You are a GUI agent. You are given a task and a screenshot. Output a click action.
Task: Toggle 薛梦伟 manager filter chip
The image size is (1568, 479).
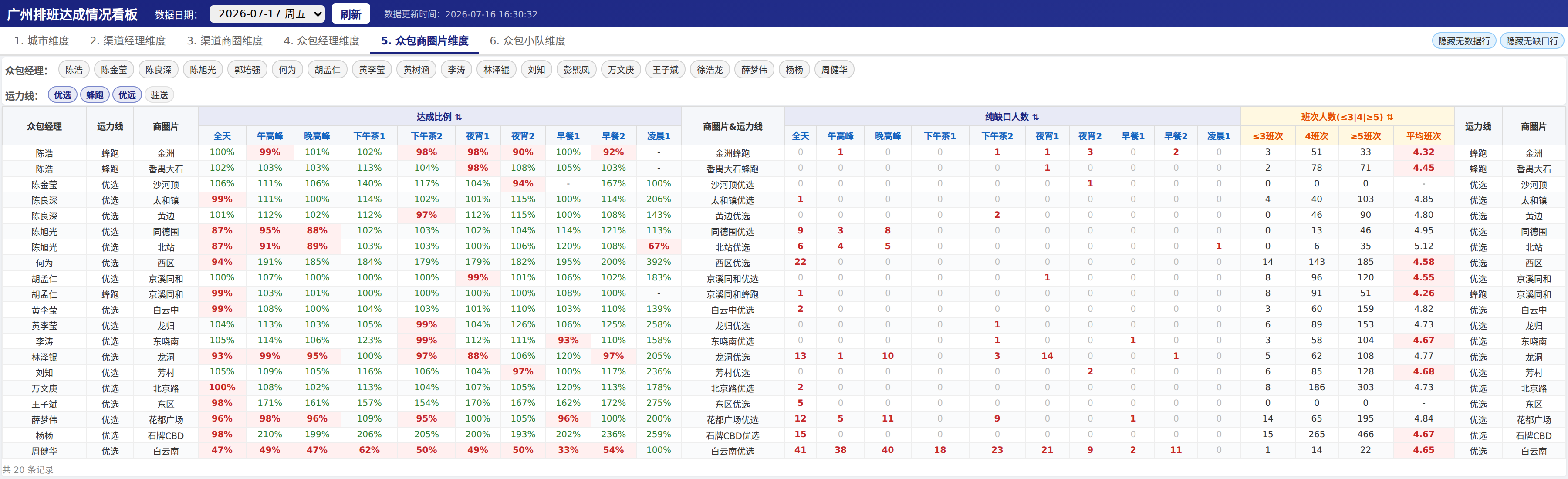[754, 70]
